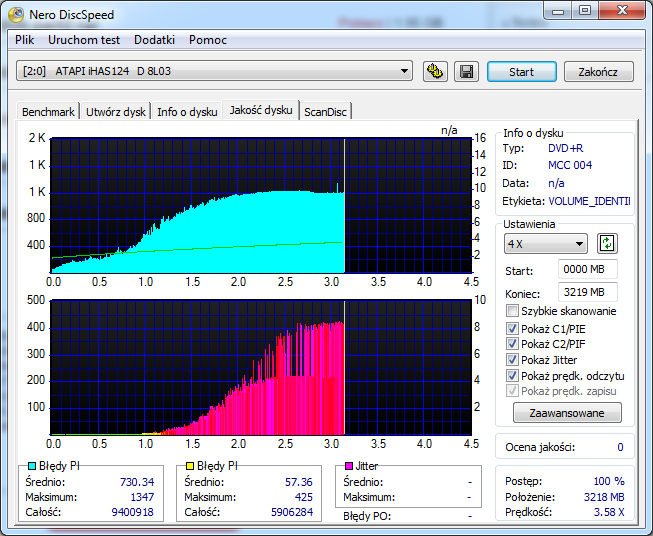
Task: Click the MCC 004 disc ID value
Action: coord(570,165)
